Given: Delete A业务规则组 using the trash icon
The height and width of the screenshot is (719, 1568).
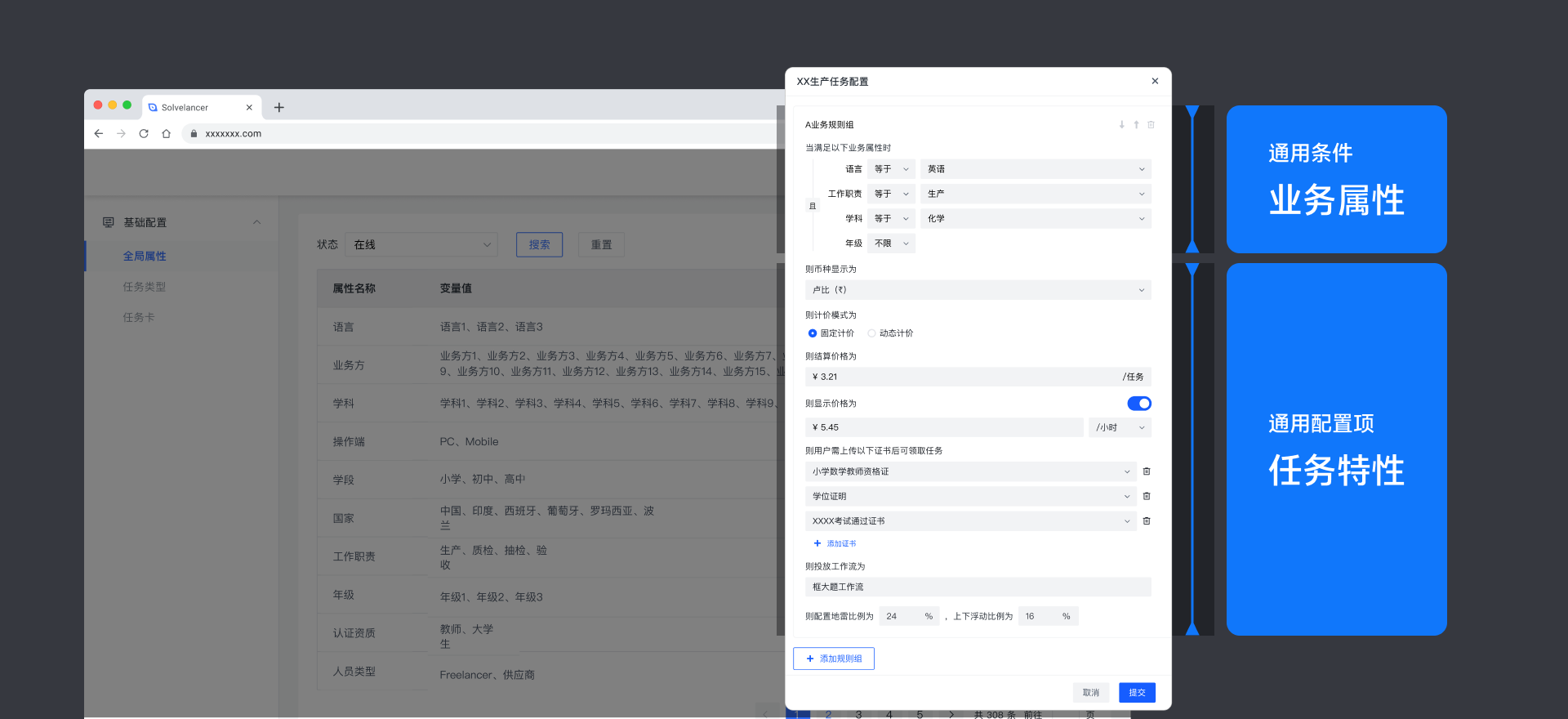Looking at the screenshot, I should 1151,125.
